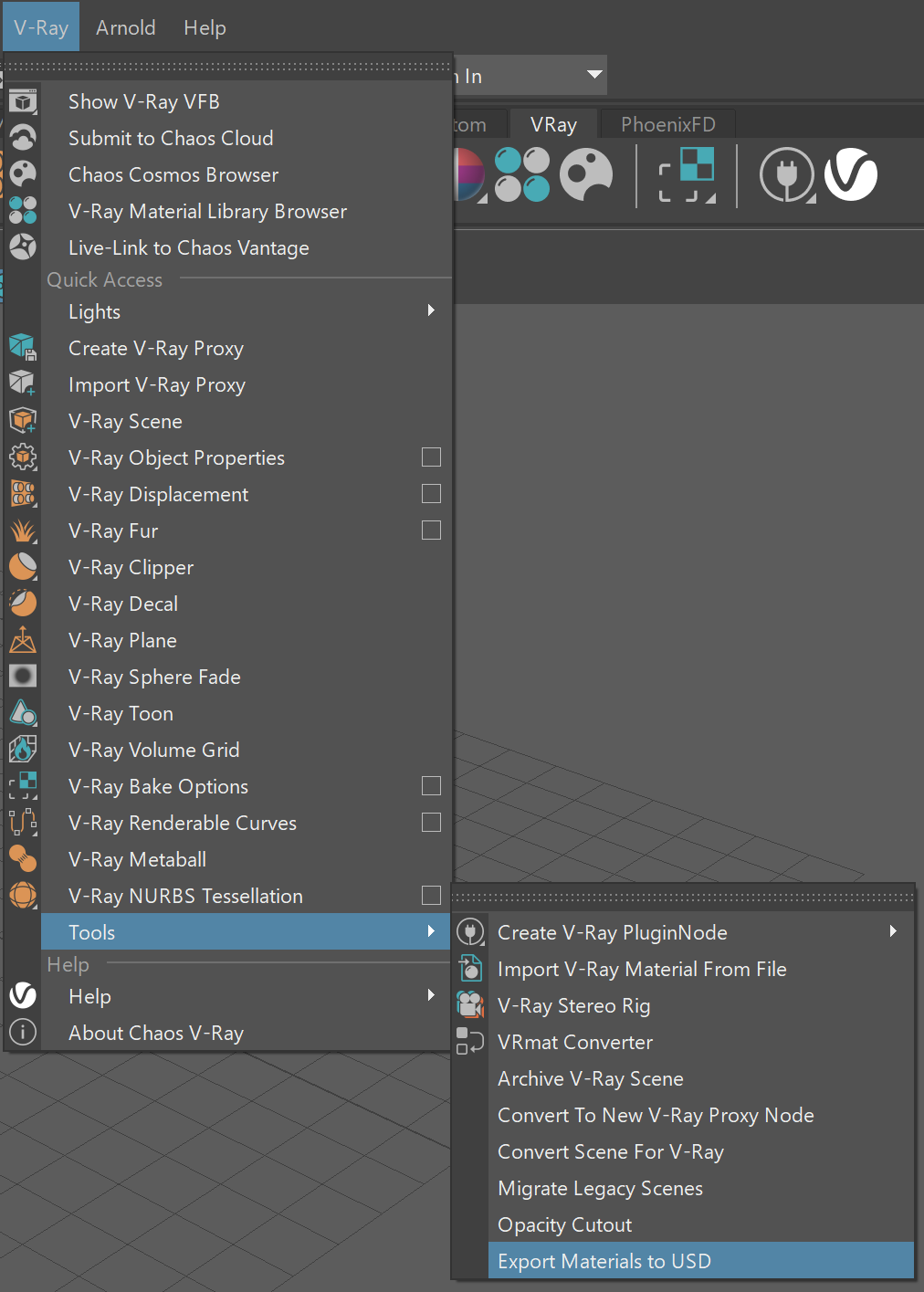924x1292 pixels.
Task: Click the About Chaos V-Ray info icon
Action: pos(23,1033)
